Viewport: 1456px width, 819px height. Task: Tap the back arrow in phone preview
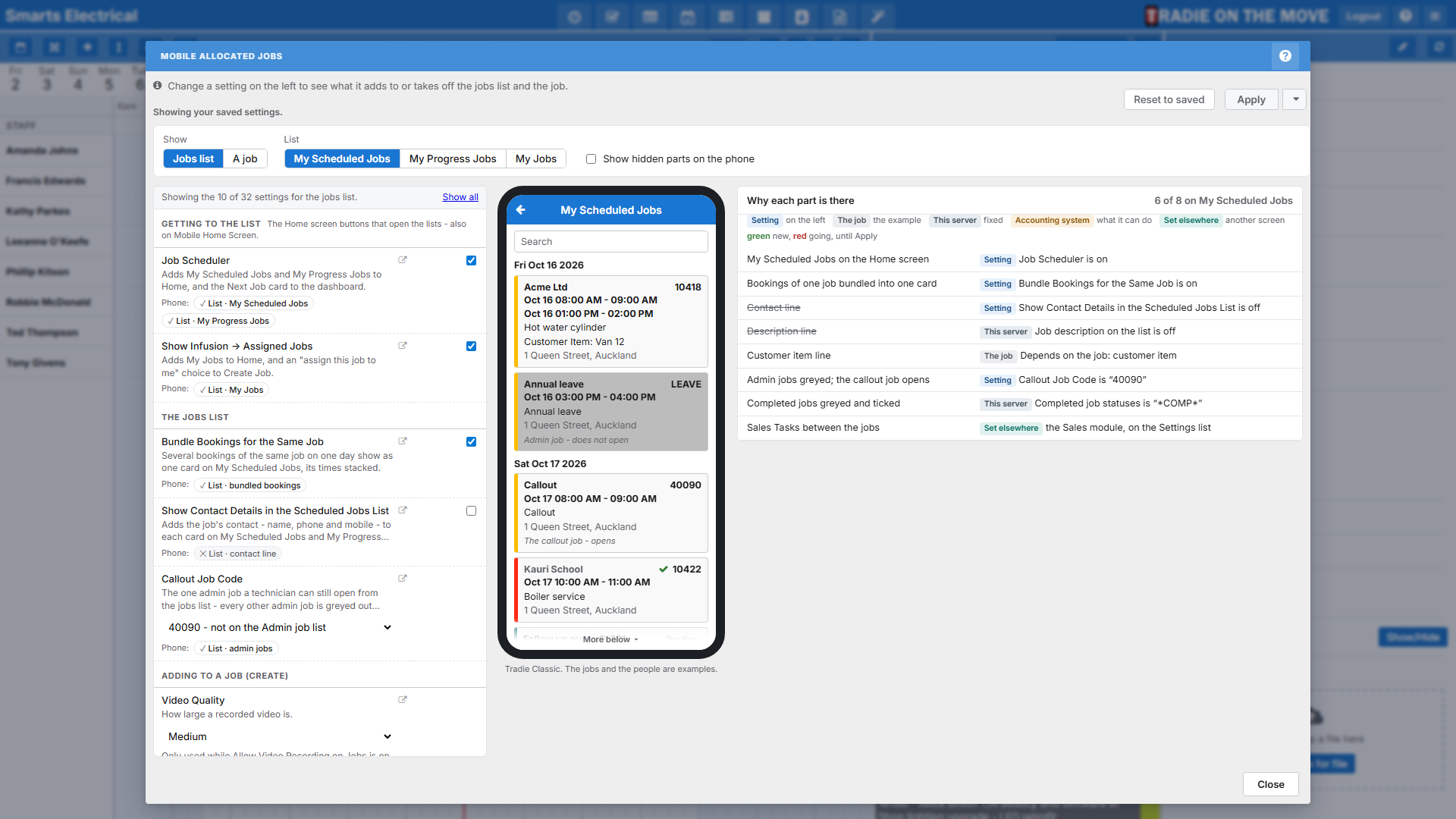pyautogui.click(x=520, y=210)
